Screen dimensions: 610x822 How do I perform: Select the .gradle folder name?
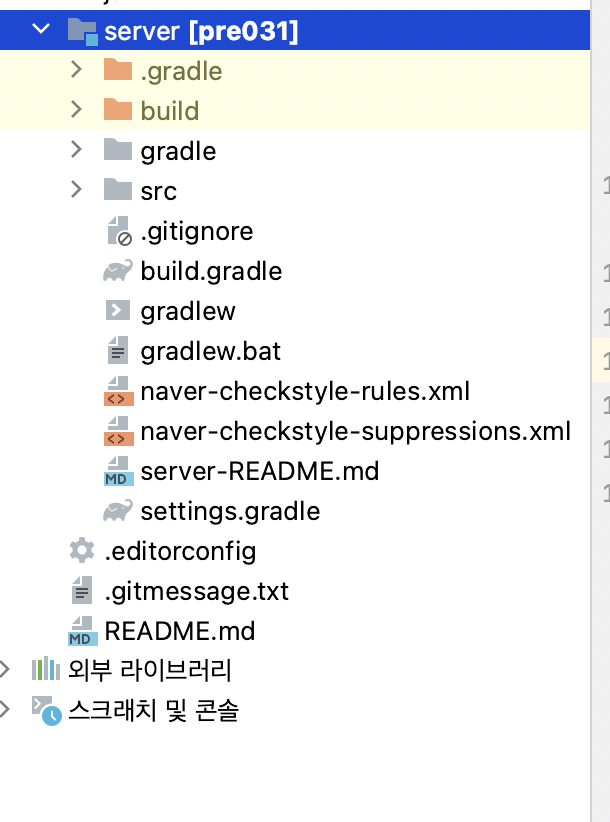pos(181,71)
